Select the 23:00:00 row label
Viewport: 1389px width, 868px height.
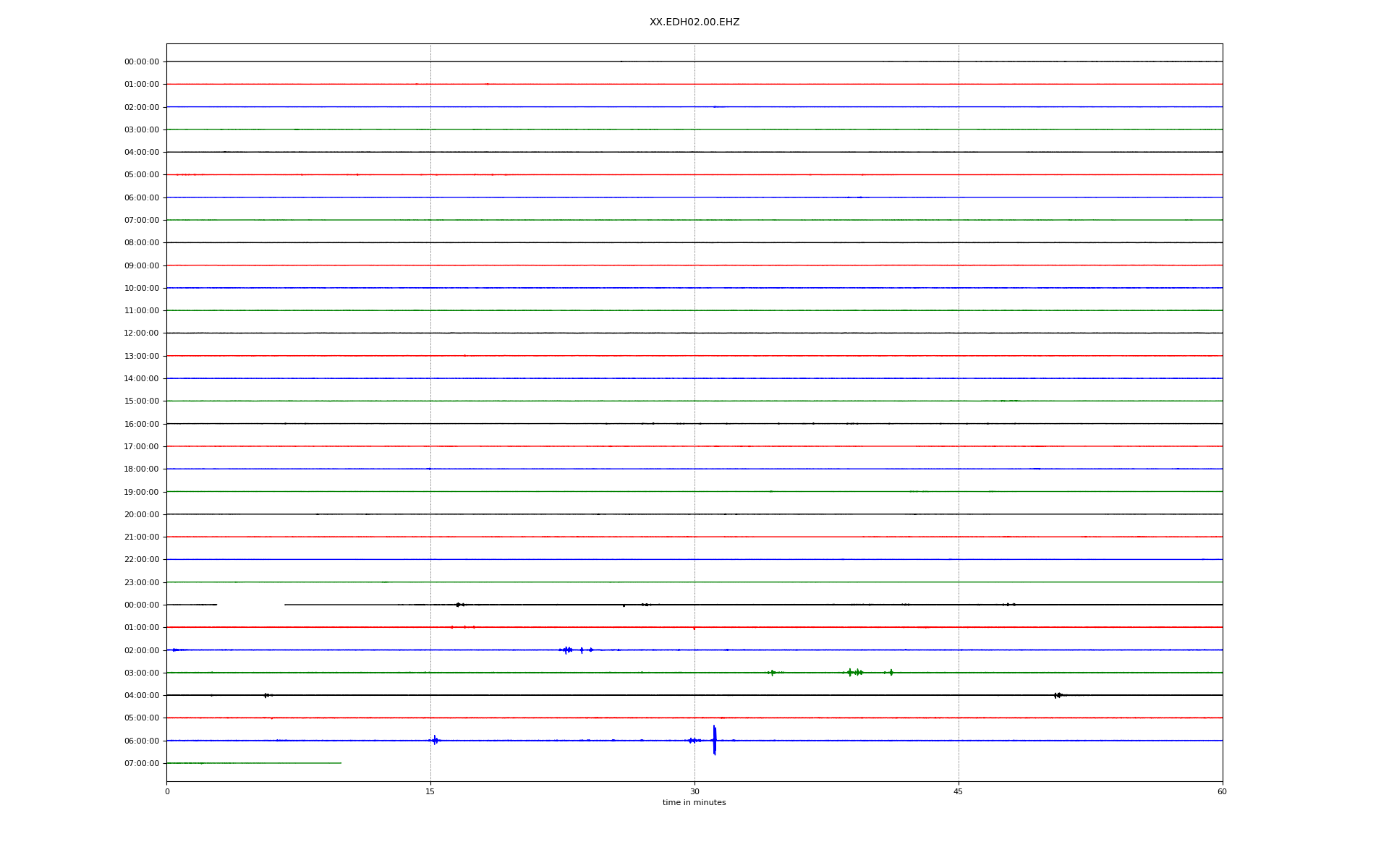(141, 582)
